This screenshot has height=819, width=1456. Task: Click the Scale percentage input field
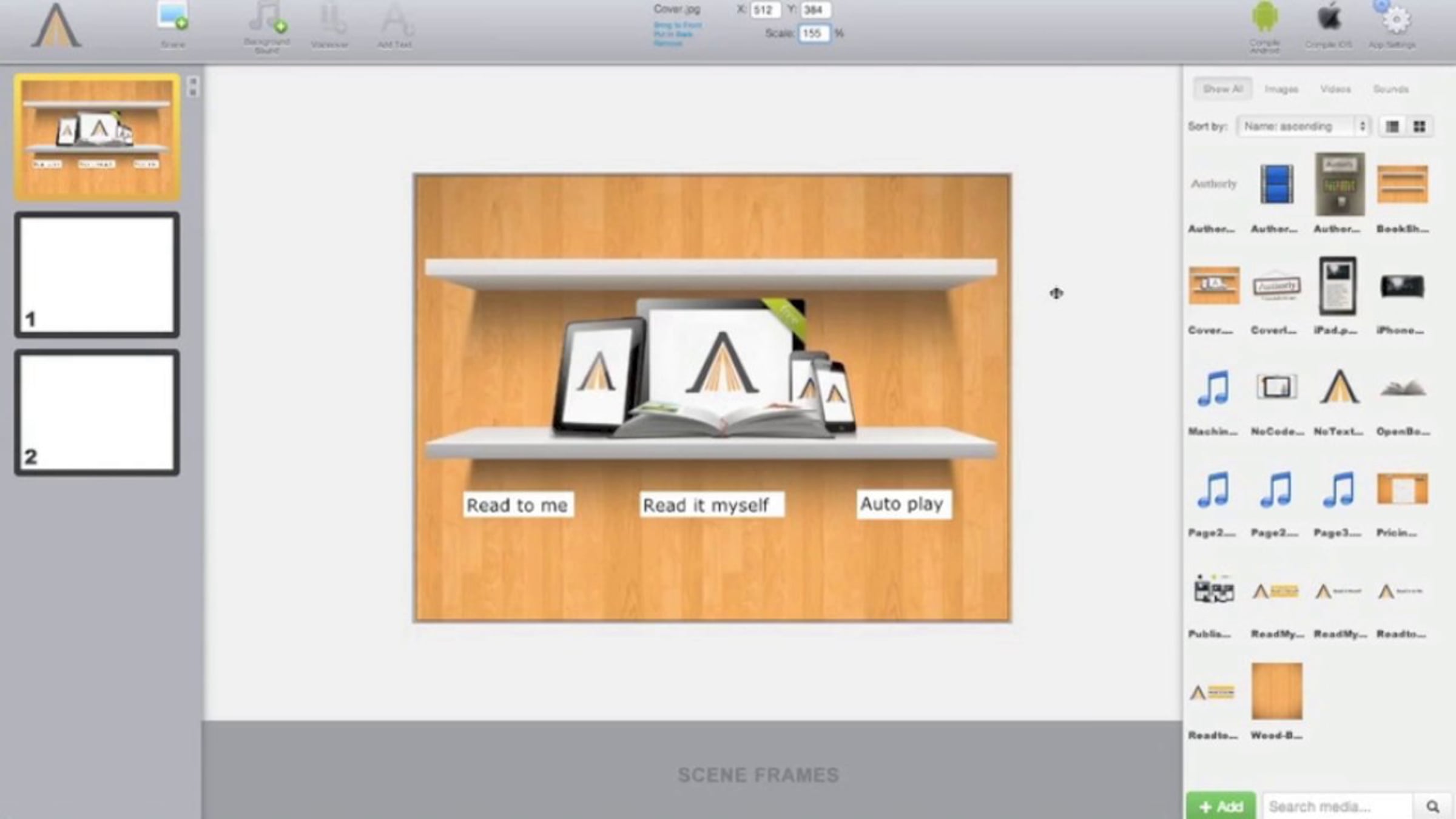[x=812, y=33]
